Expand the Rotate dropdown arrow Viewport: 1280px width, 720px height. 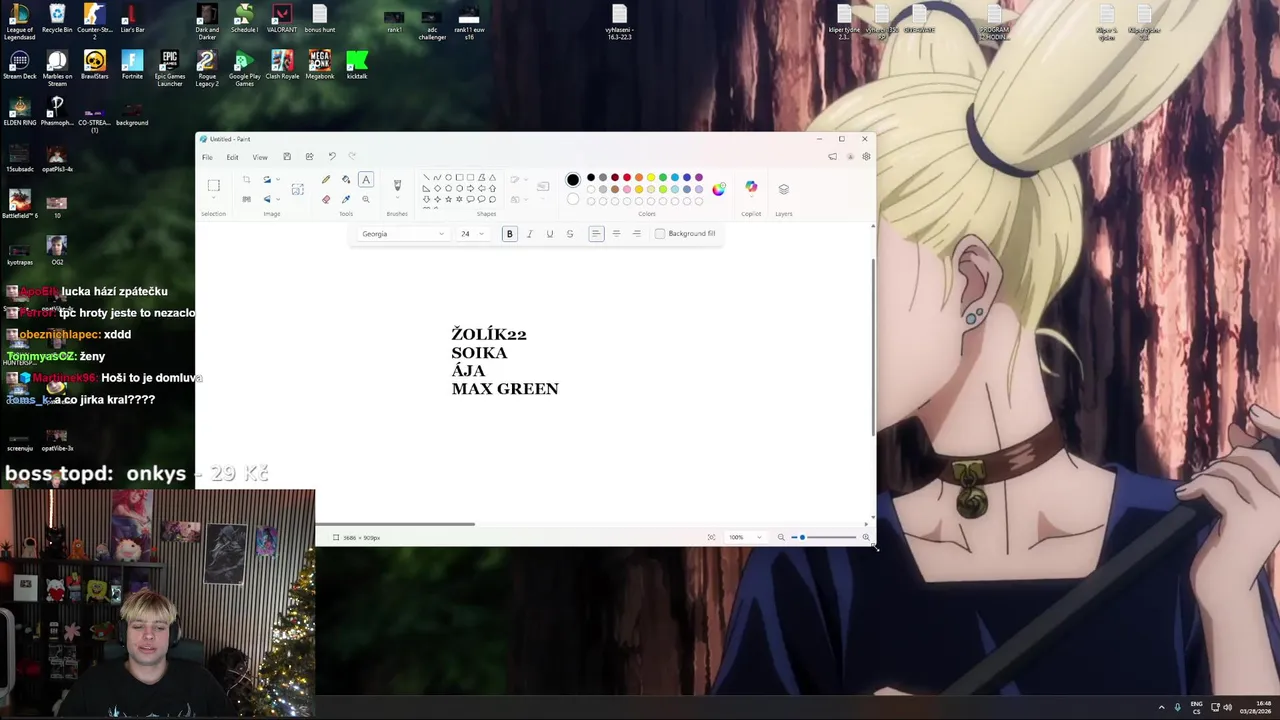click(x=278, y=180)
